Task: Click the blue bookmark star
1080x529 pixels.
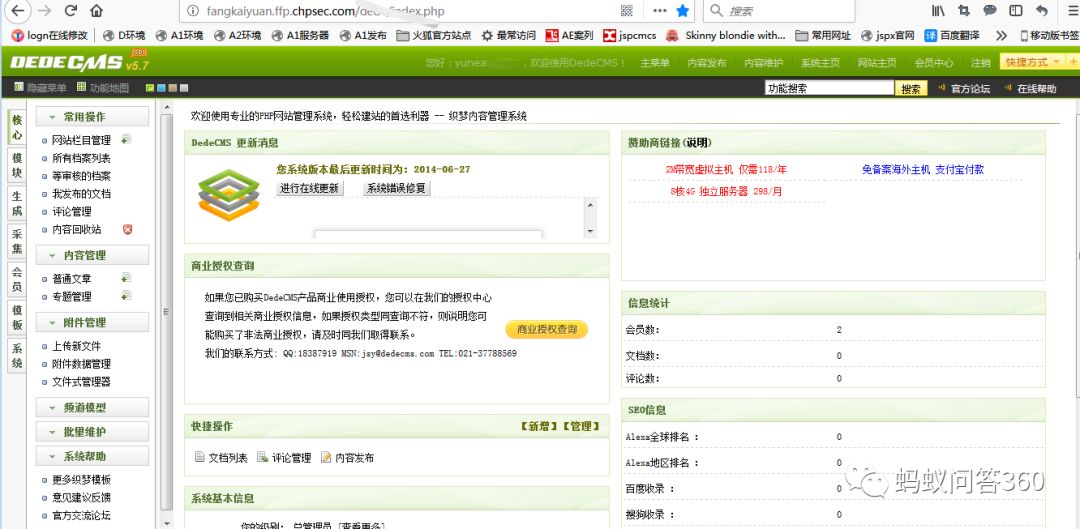Action: pos(683,10)
